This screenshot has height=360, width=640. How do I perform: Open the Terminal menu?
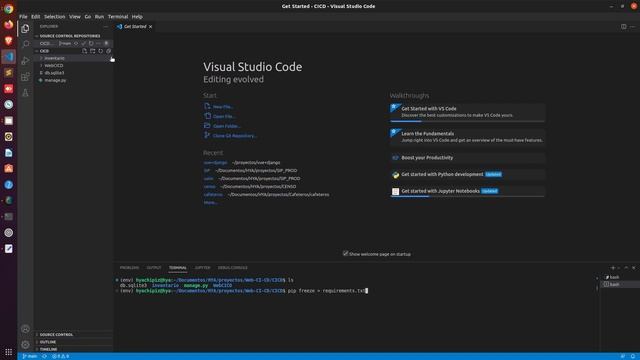pyautogui.click(x=118, y=17)
